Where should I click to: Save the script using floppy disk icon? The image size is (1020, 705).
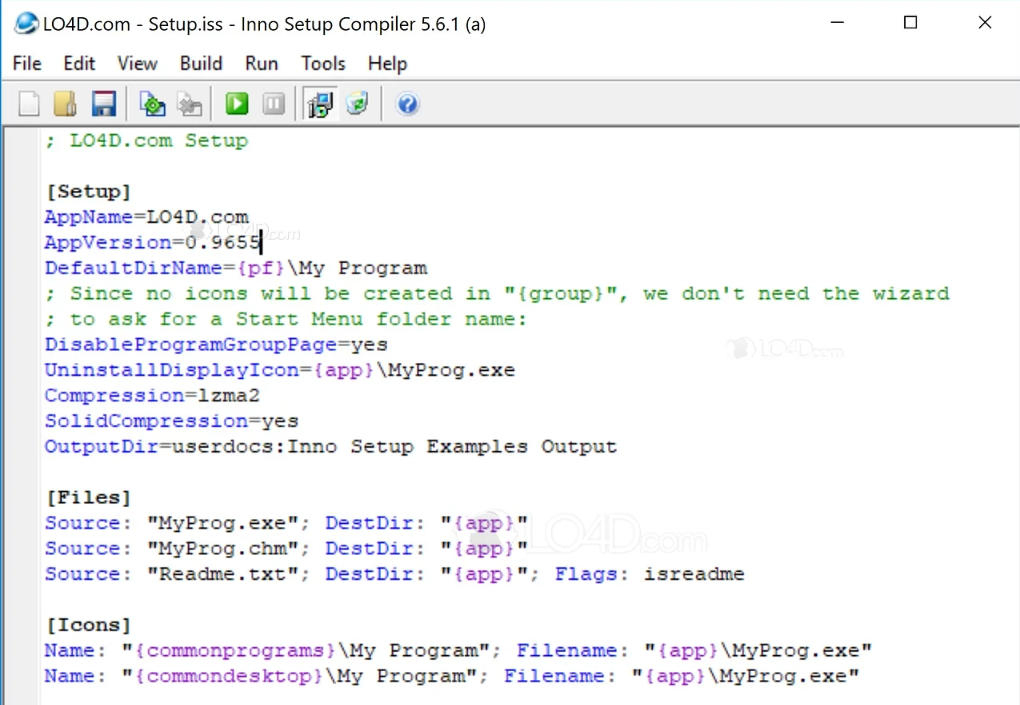tap(103, 104)
